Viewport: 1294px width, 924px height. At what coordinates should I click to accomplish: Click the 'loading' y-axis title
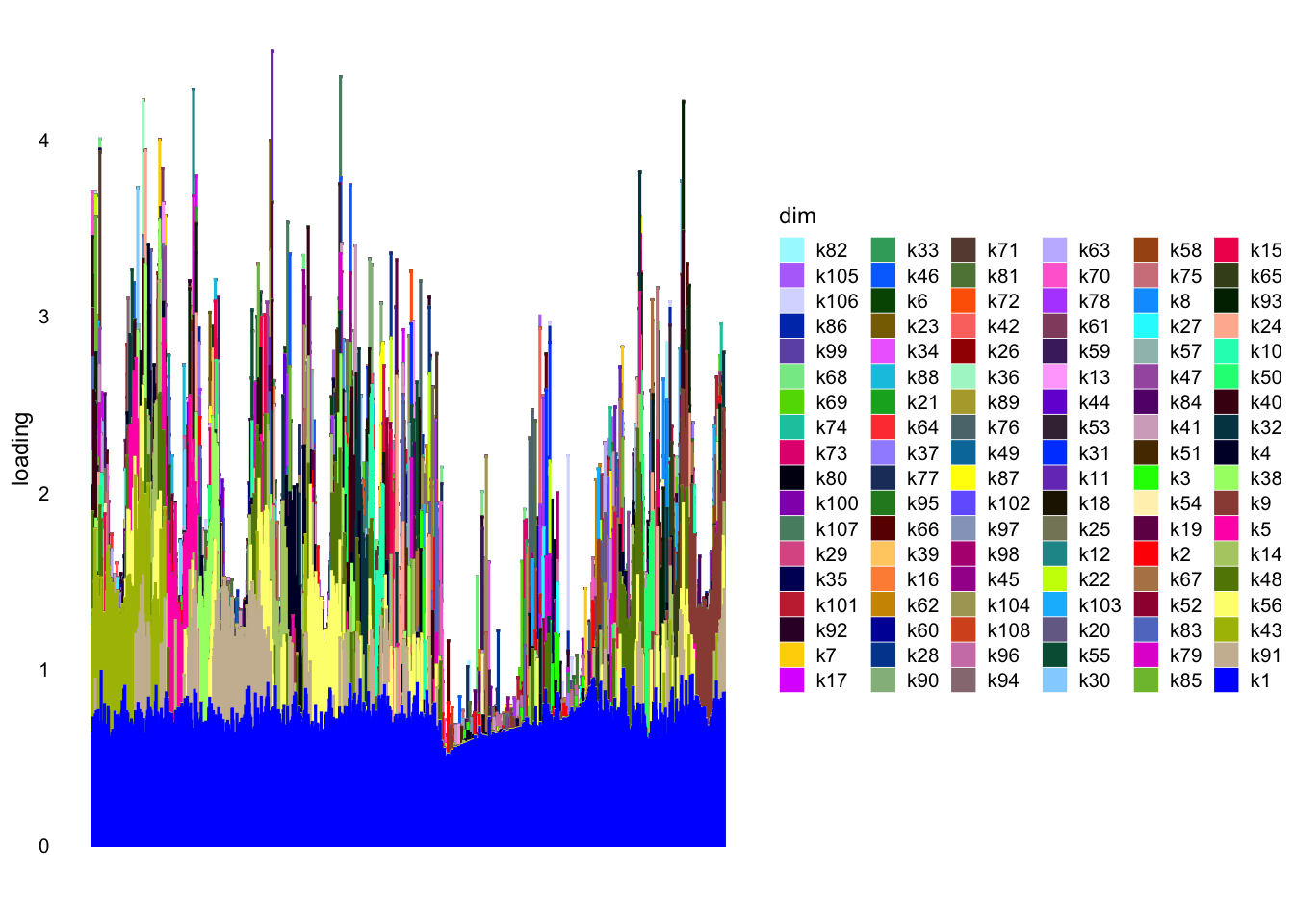click(x=21, y=449)
